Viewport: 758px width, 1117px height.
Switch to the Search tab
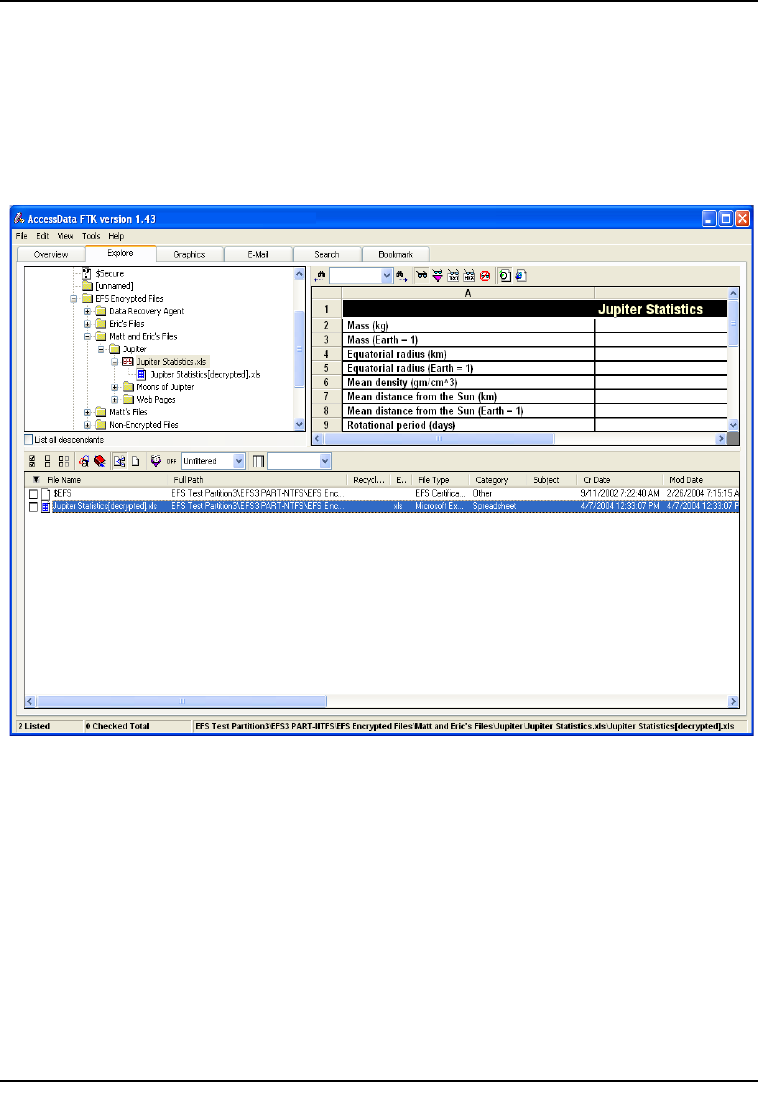tap(327, 254)
